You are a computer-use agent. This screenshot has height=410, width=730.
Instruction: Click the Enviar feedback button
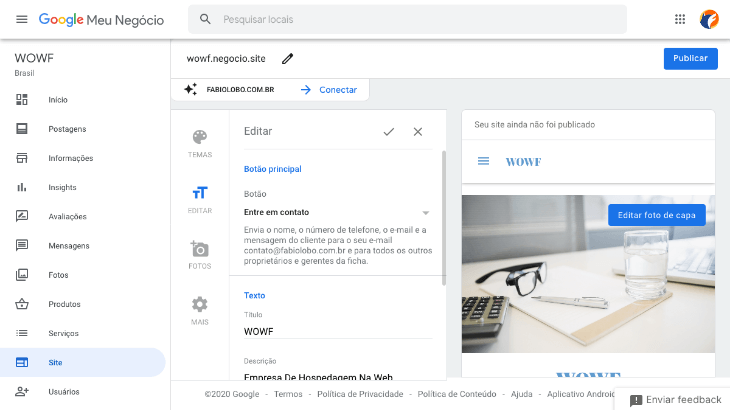coord(676,400)
